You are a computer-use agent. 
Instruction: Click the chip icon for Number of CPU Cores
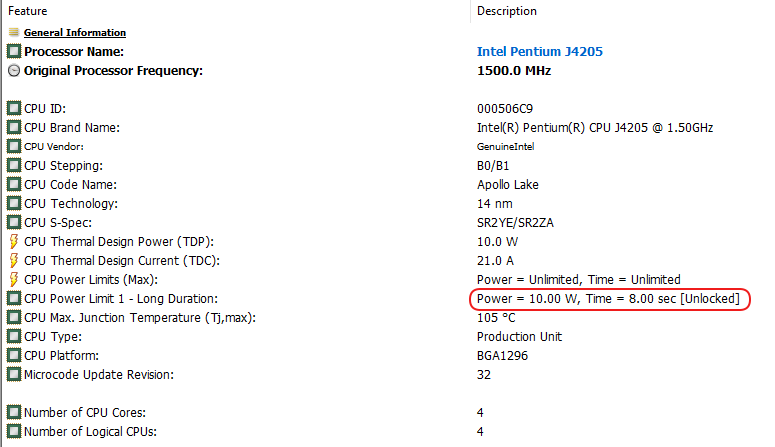tap(14, 412)
